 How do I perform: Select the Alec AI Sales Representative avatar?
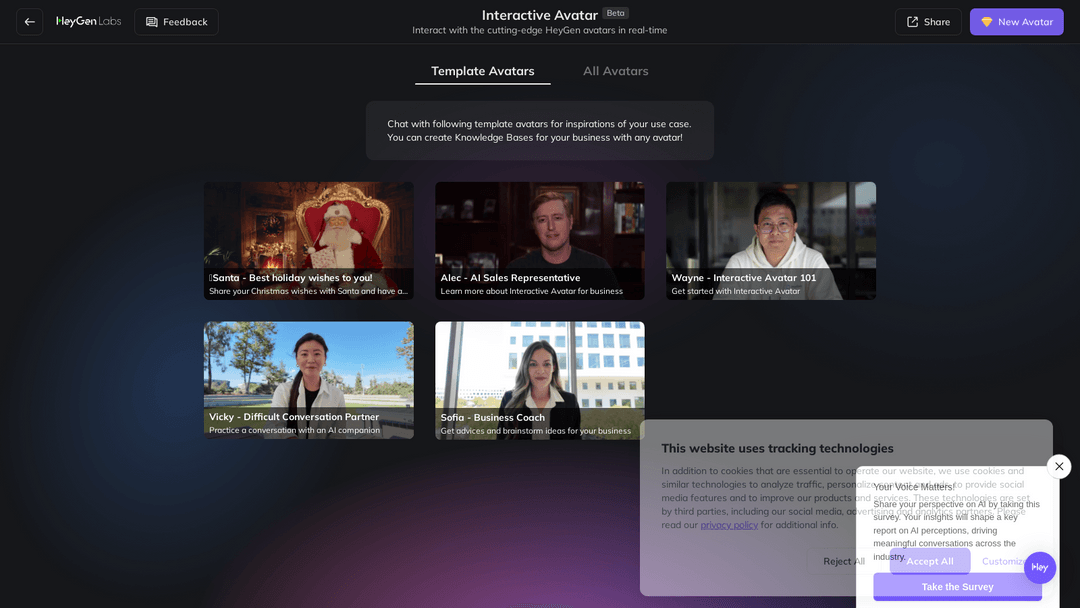pos(540,241)
